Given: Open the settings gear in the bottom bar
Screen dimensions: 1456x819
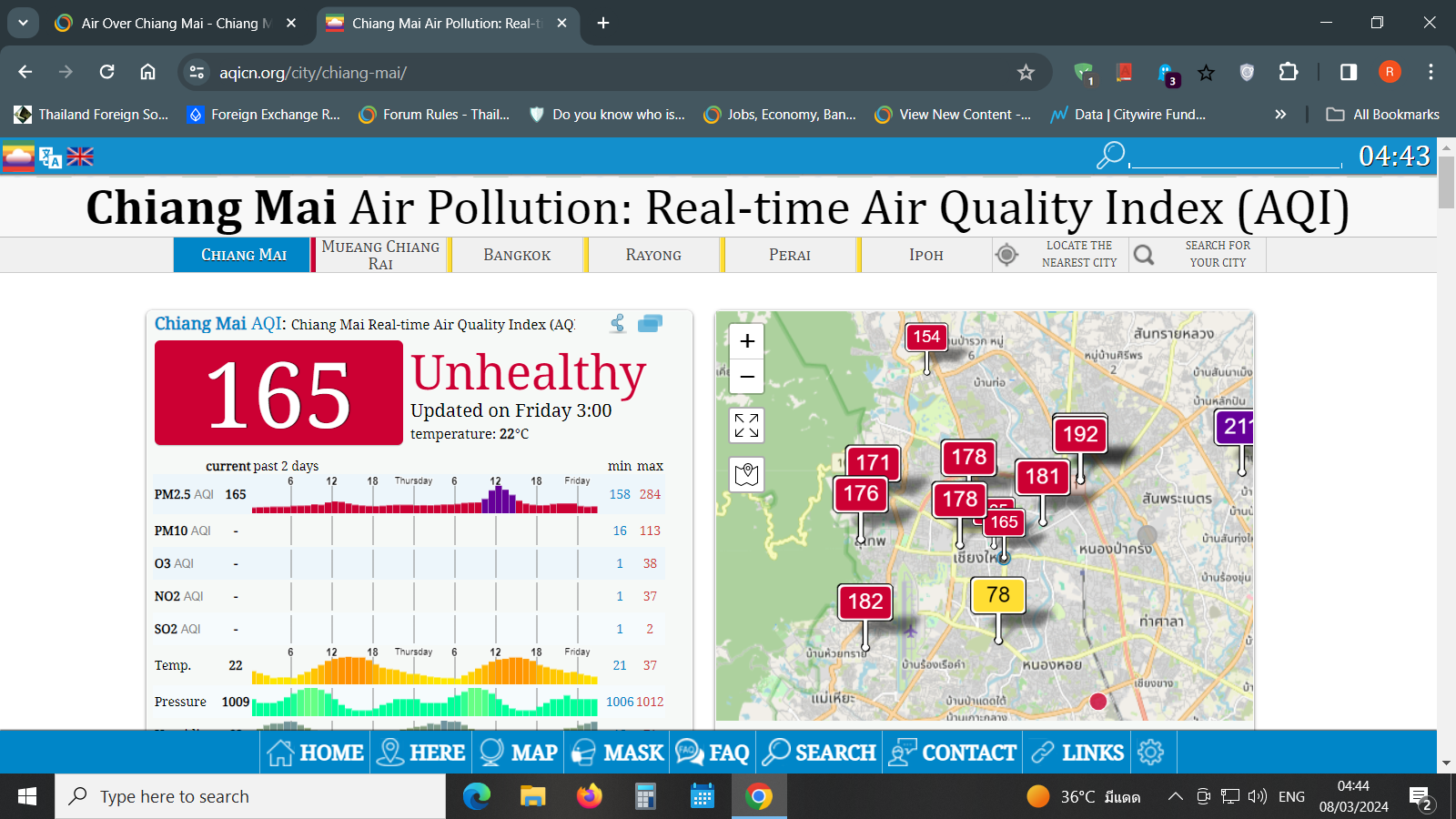Looking at the screenshot, I should [1152, 752].
